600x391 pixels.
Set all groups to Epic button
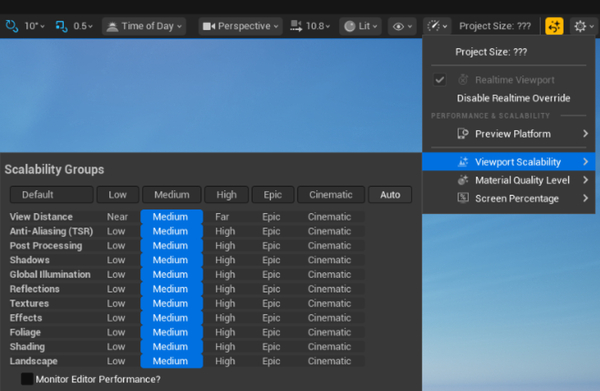coord(272,195)
